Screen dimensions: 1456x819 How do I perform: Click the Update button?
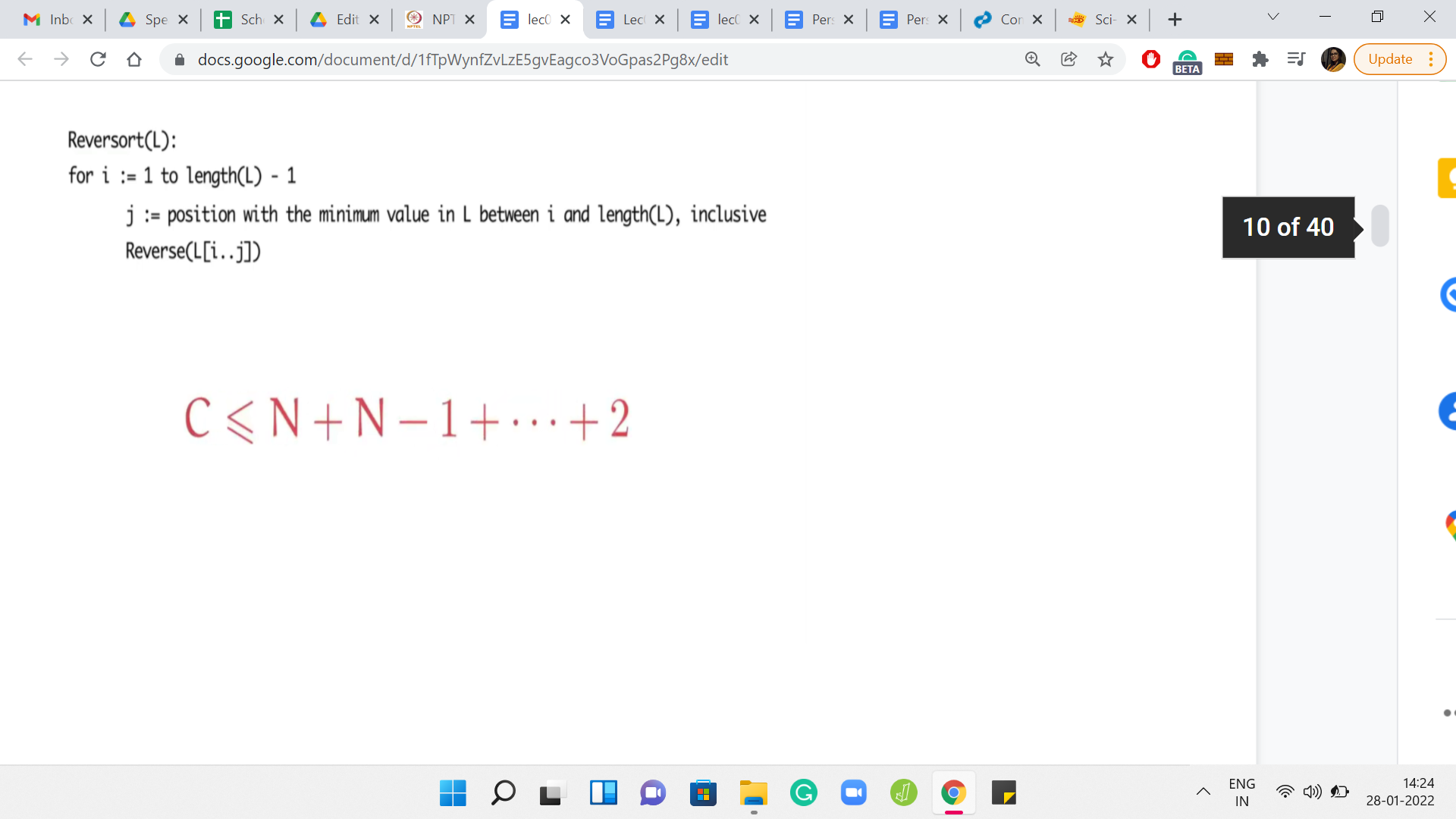[1389, 59]
